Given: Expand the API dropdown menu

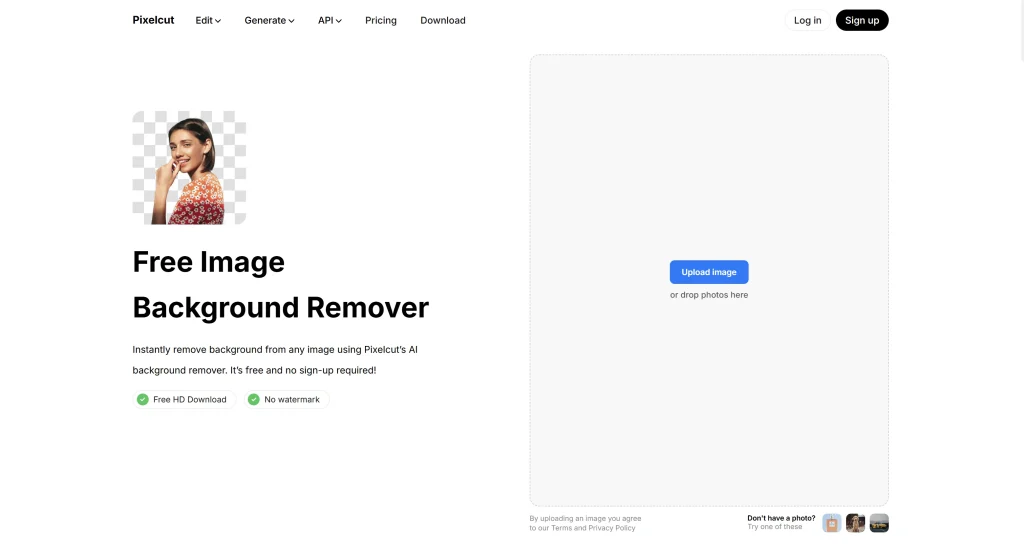Looking at the screenshot, I should click(330, 20).
